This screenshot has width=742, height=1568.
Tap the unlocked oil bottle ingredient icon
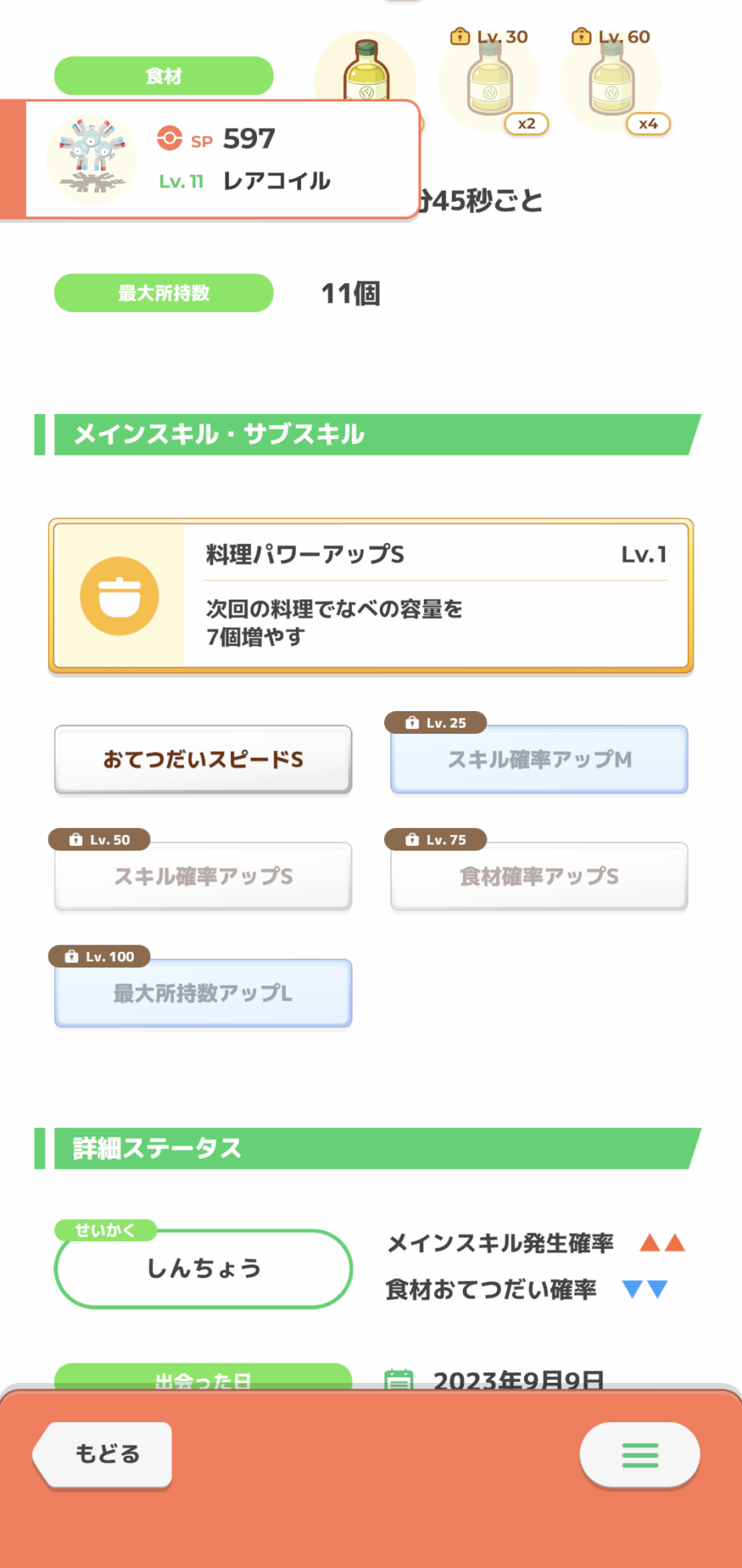366,71
